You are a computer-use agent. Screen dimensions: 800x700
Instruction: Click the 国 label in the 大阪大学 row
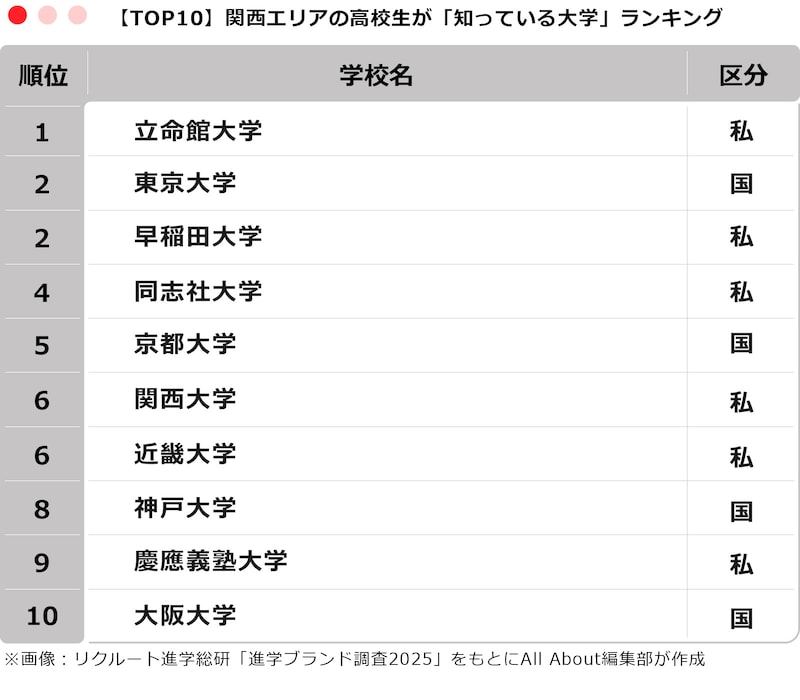point(741,618)
